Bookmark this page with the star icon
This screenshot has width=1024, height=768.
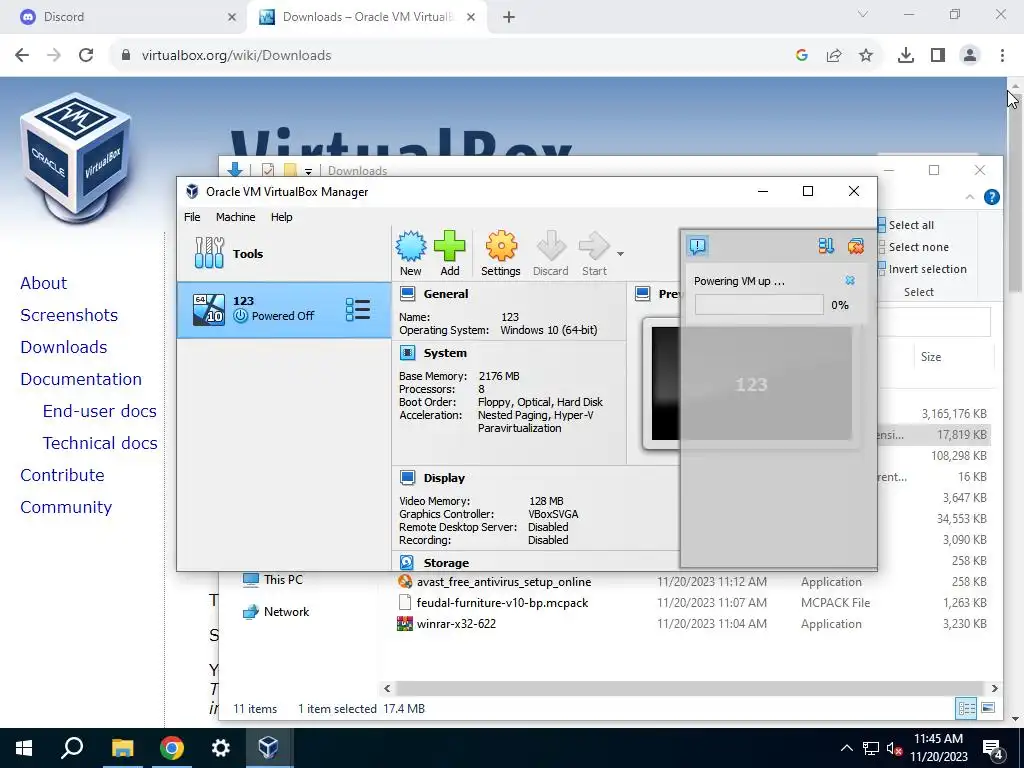pos(866,56)
